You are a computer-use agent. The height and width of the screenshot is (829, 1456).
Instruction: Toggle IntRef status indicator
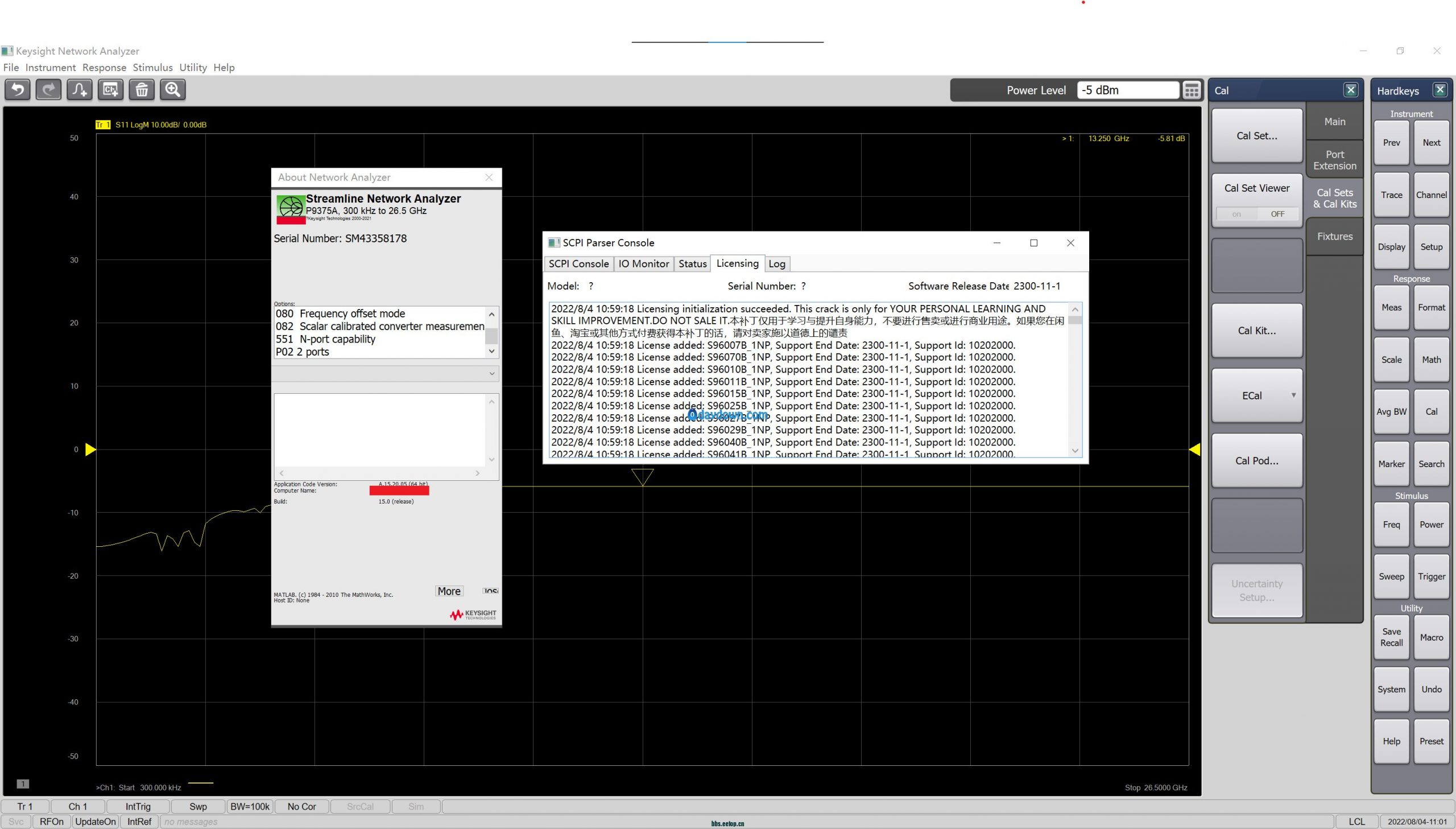point(139,822)
